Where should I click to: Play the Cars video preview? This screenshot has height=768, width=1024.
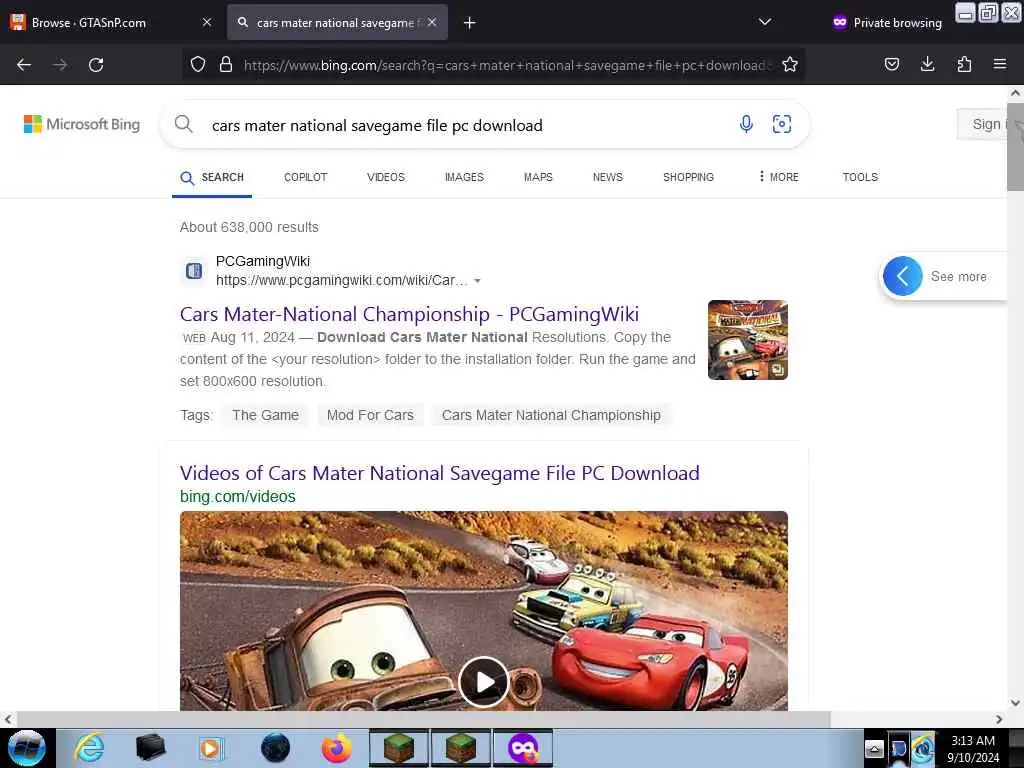[x=484, y=682]
